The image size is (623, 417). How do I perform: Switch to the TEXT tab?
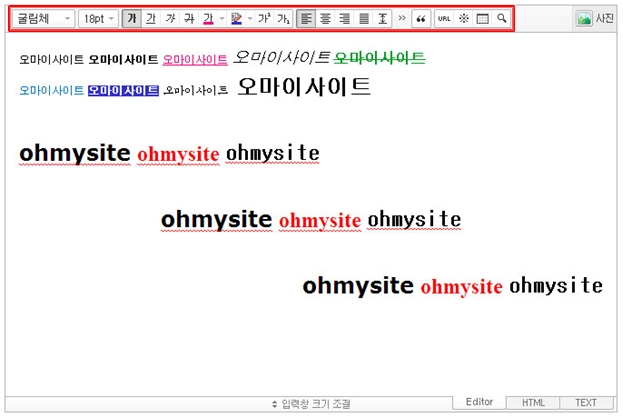point(585,402)
